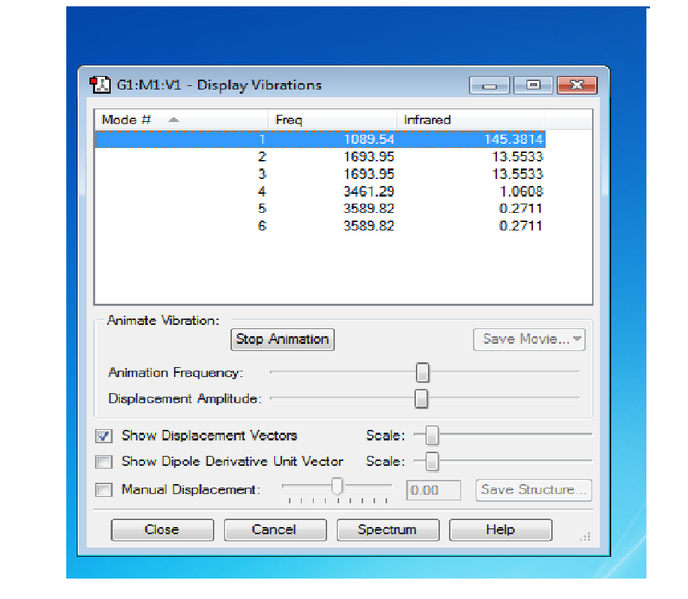Click the Manual Displacement slider handle
The height and width of the screenshot is (599, 688).
(337, 486)
